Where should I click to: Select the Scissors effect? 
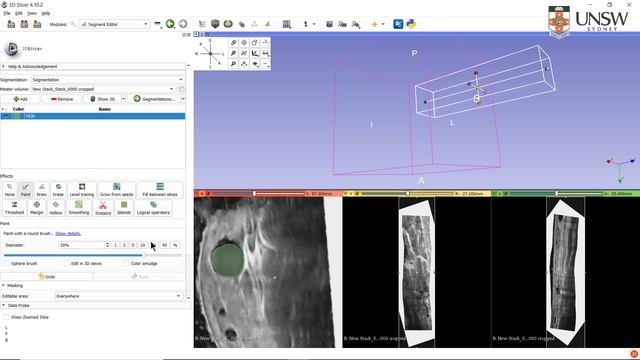click(103, 208)
